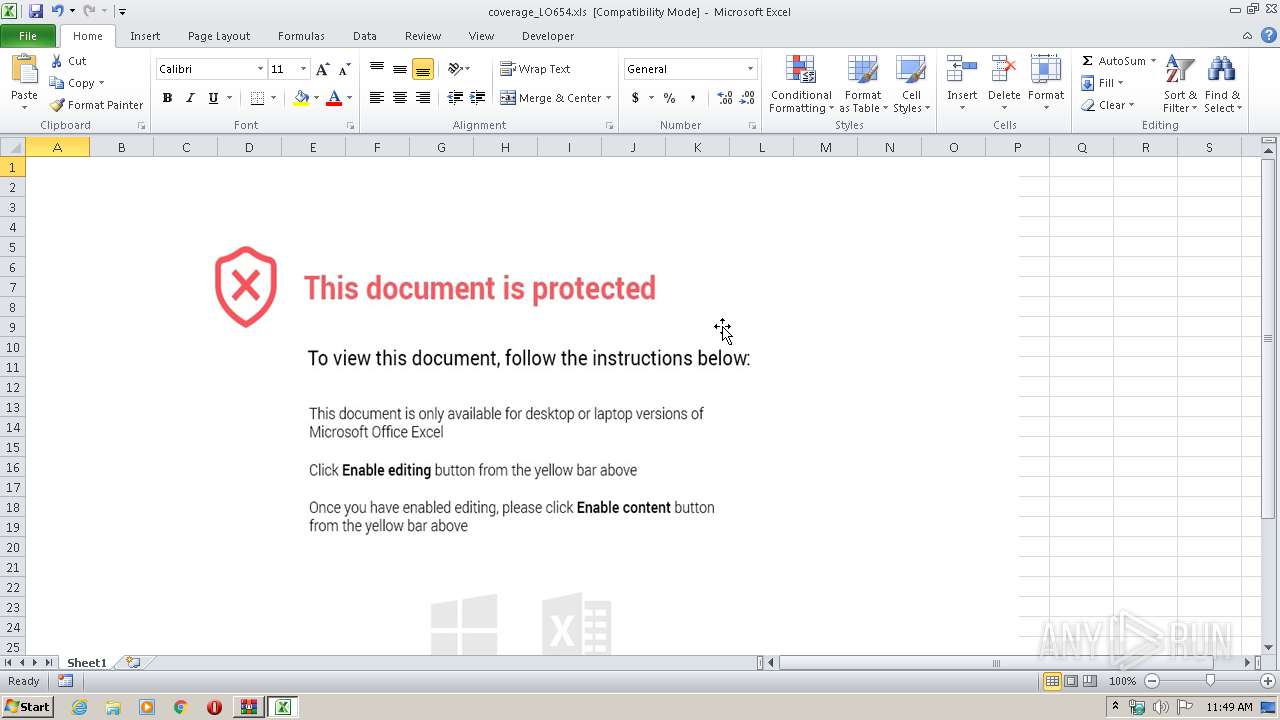
Task: Enable Wrap Text
Action: coord(535,69)
